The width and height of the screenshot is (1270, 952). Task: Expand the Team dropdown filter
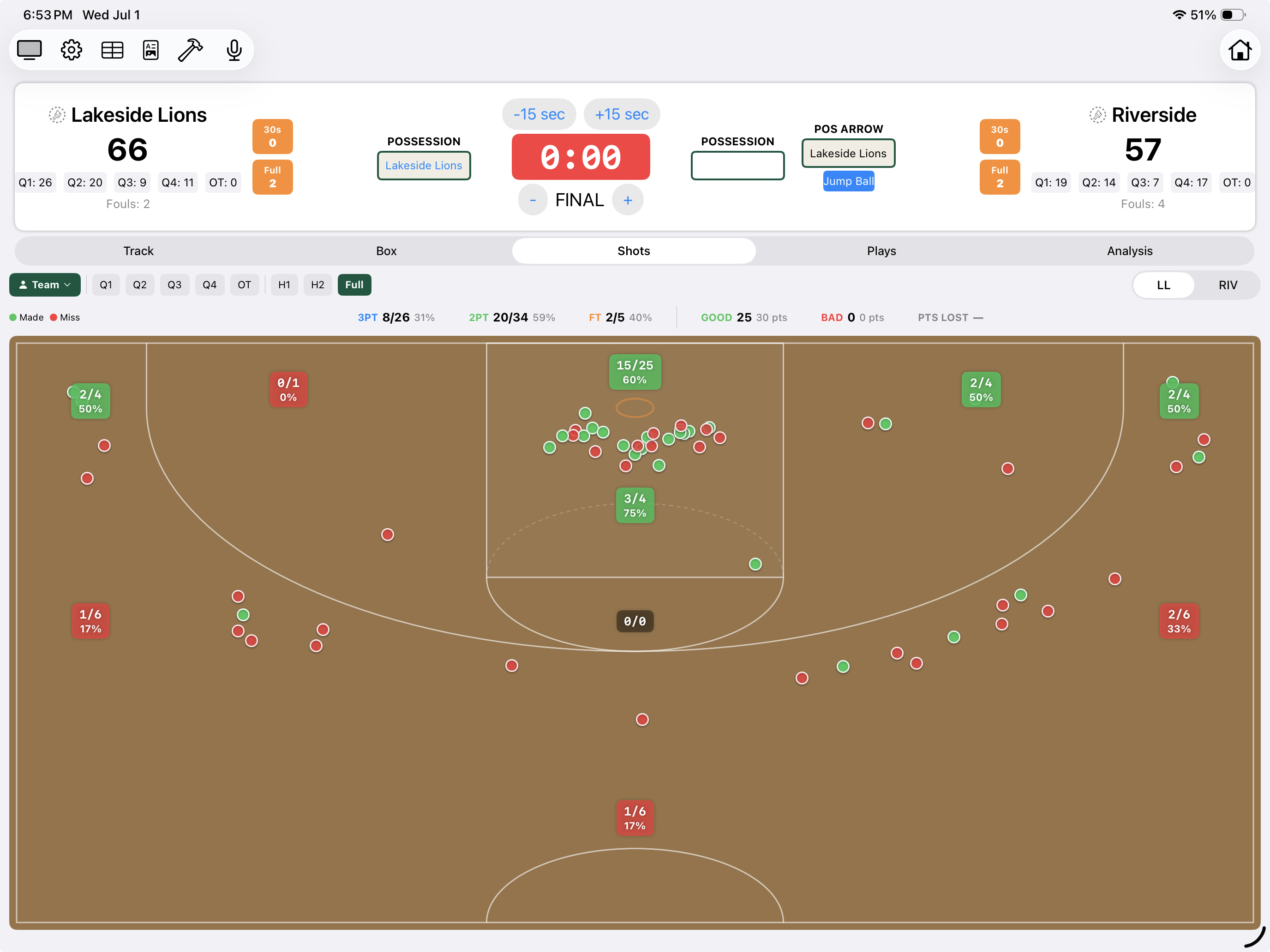45,285
